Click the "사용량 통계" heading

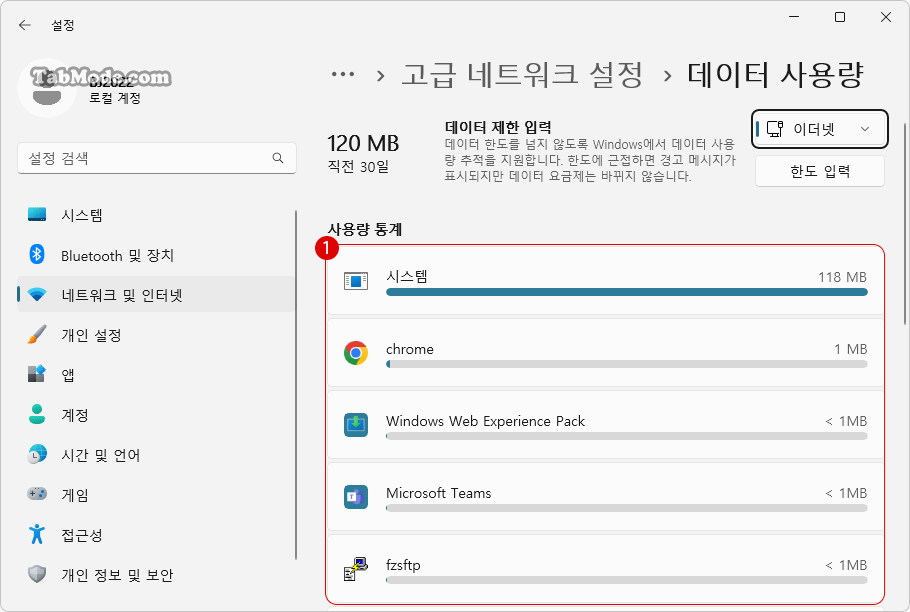point(365,229)
